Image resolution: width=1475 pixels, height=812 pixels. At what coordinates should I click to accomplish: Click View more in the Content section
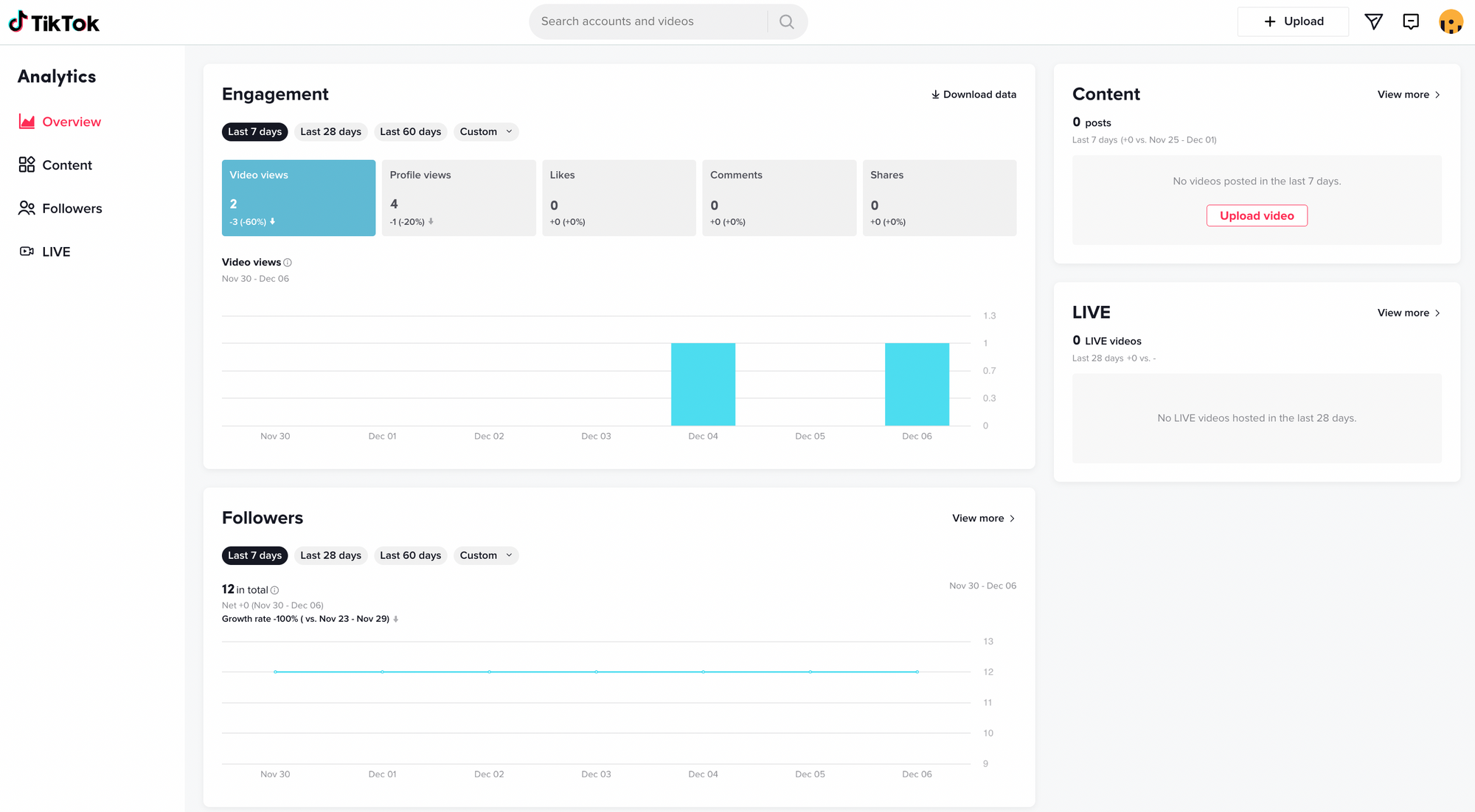pos(1406,94)
